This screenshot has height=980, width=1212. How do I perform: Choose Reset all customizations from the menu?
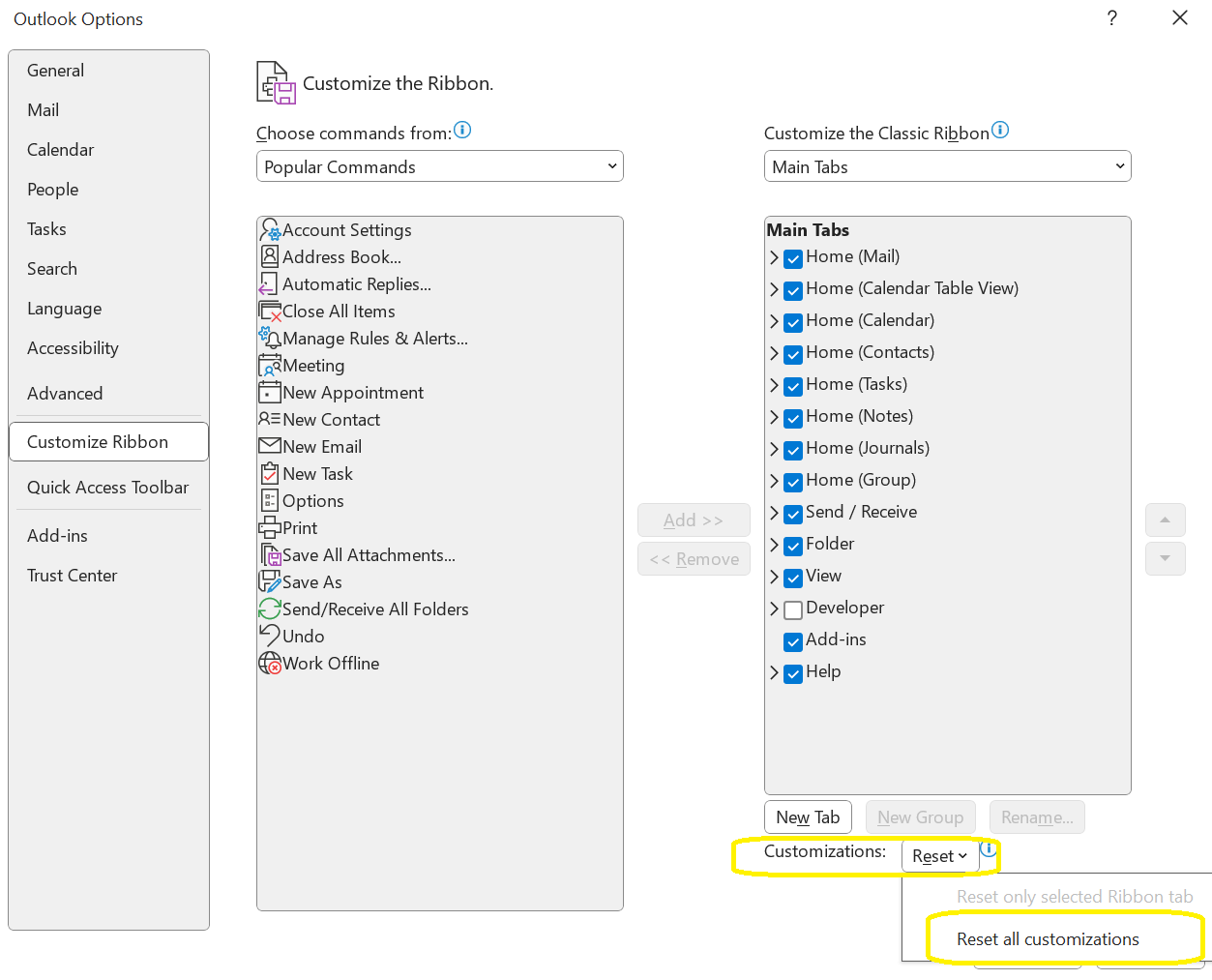coord(1047,938)
